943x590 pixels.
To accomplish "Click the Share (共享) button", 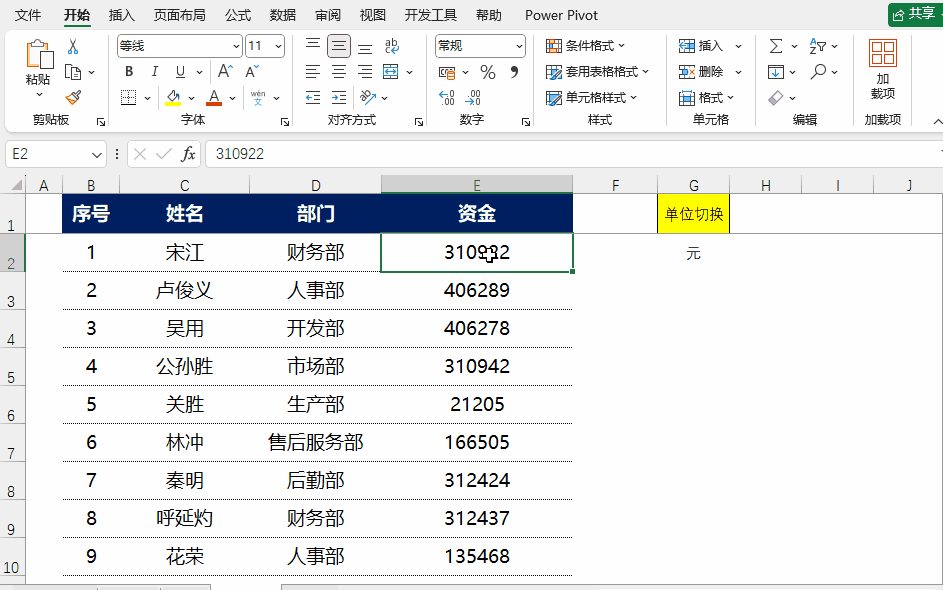I will point(915,14).
